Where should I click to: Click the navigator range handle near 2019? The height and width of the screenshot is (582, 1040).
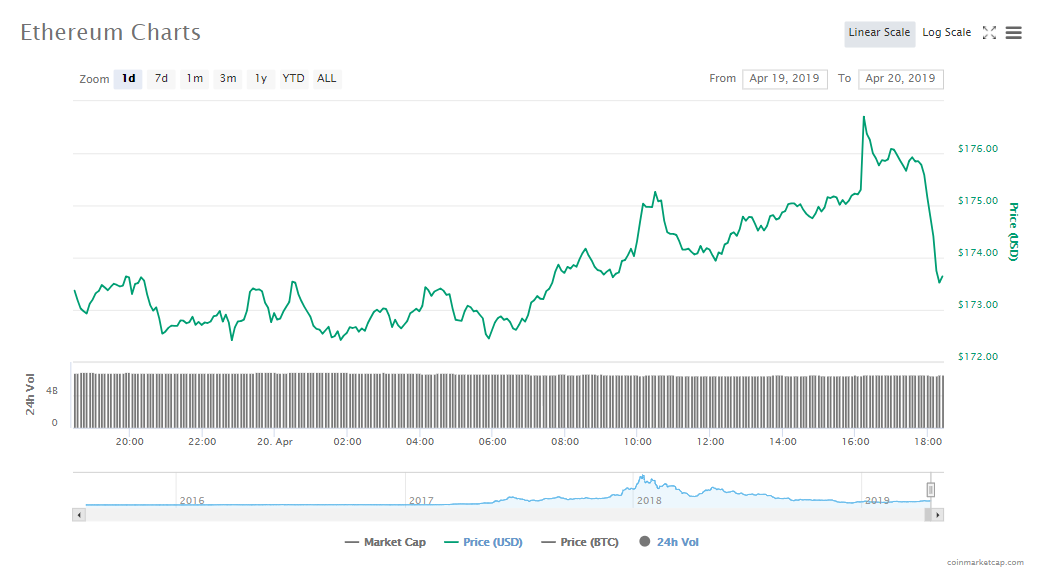click(930, 489)
